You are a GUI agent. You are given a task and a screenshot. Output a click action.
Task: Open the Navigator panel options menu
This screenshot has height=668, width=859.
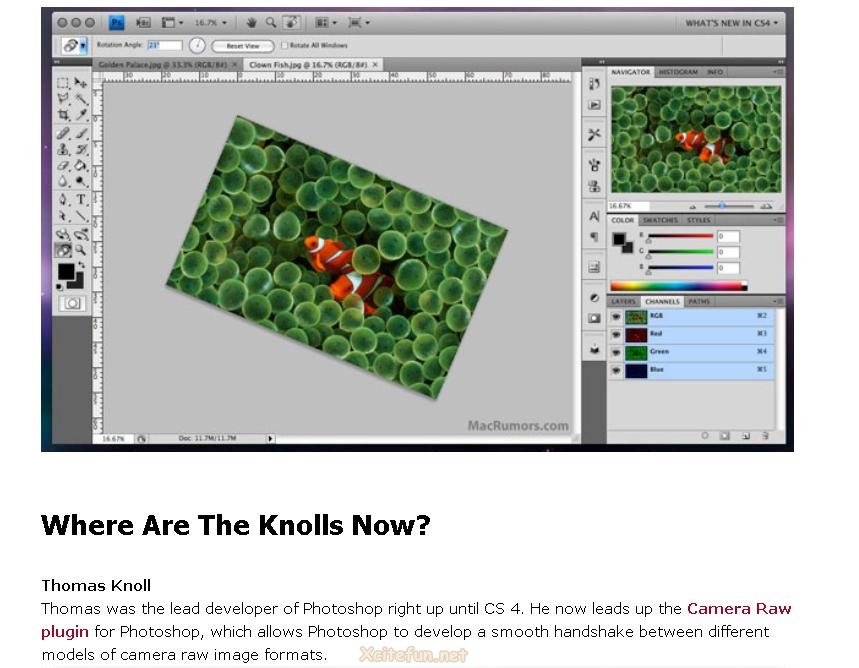coord(778,72)
